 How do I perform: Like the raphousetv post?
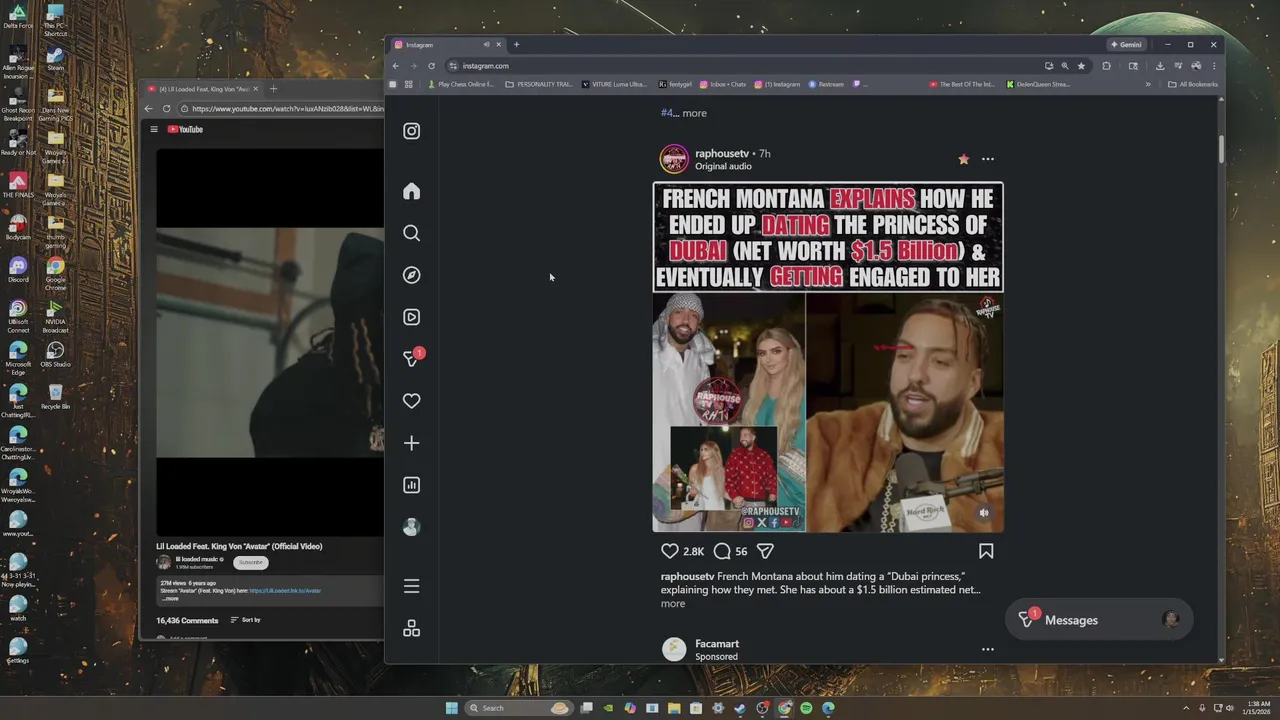(x=670, y=551)
